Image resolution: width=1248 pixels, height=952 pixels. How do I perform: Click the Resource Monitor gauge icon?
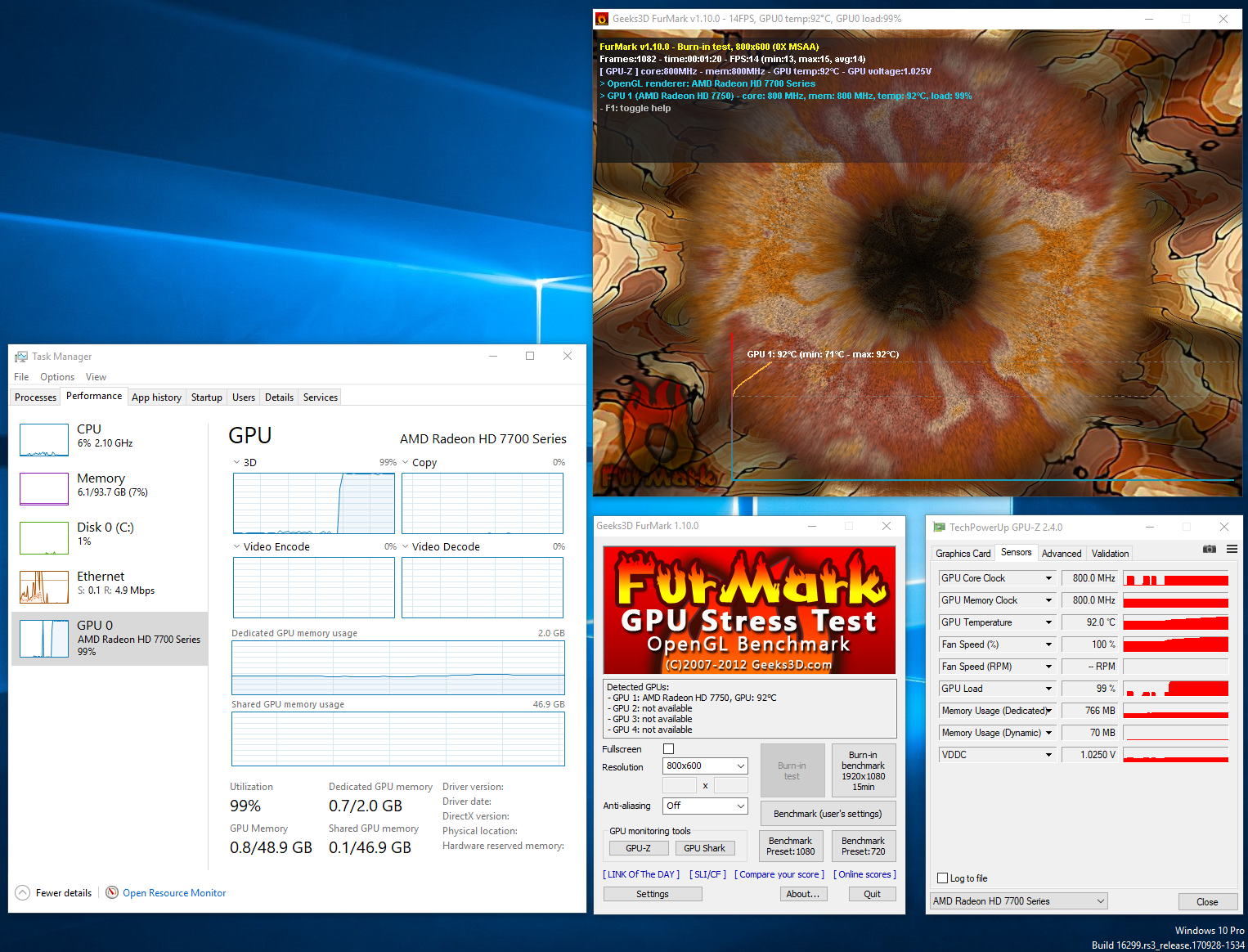[112, 892]
